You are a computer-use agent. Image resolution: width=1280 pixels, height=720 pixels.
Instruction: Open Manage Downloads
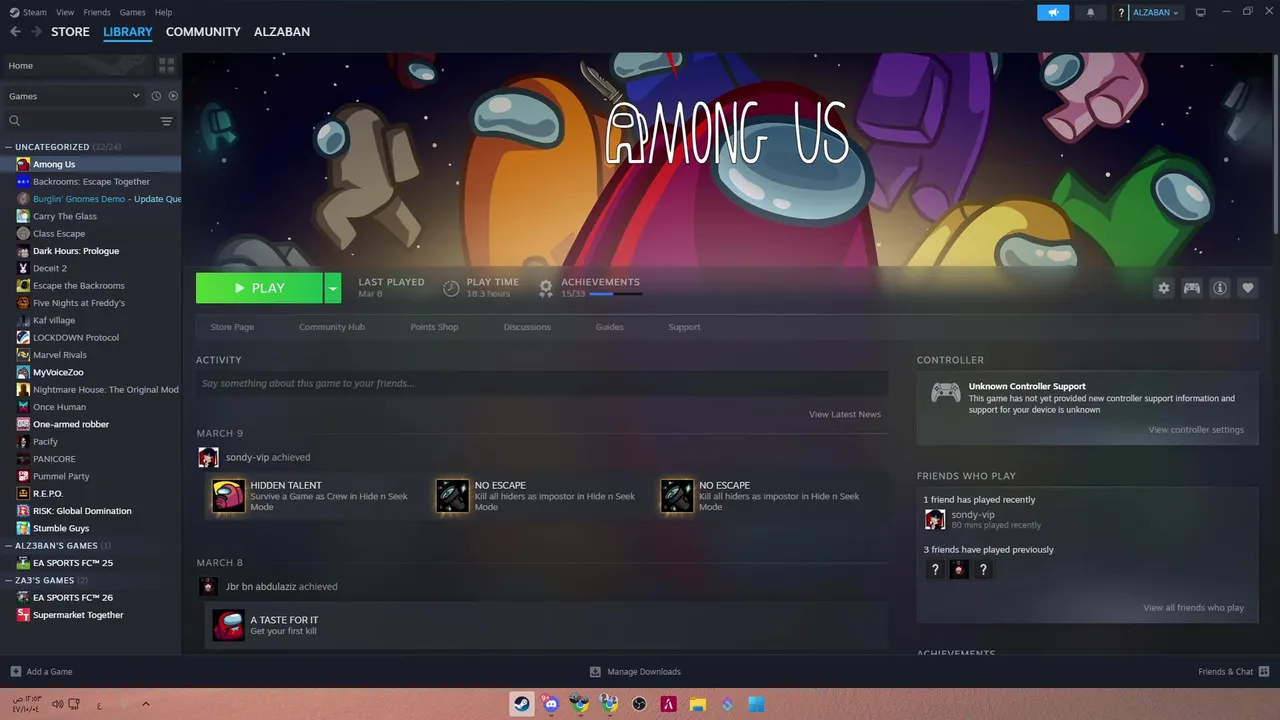pyautogui.click(x=635, y=672)
